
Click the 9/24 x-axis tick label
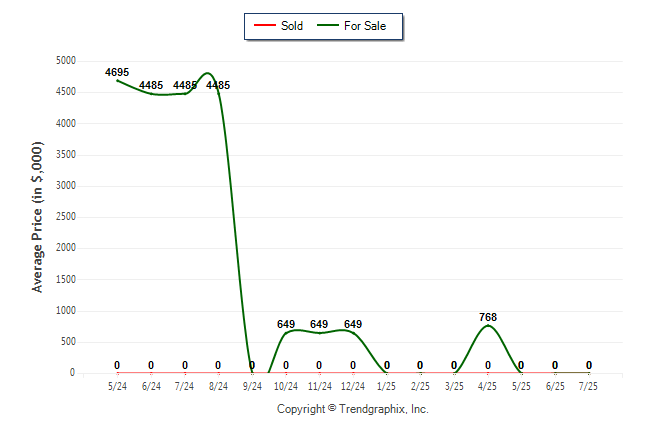coord(252,386)
